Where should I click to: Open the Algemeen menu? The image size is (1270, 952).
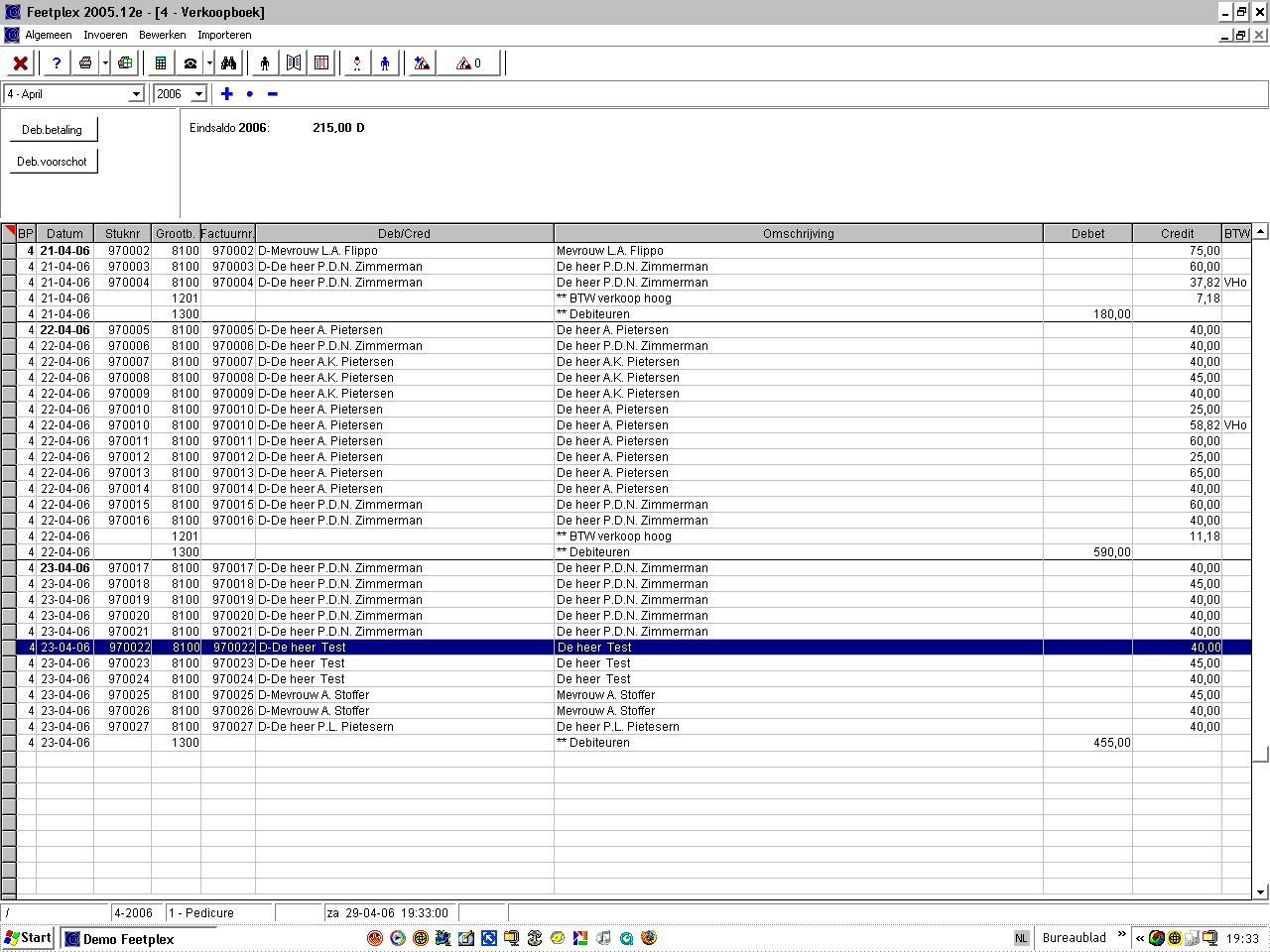(x=48, y=35)
